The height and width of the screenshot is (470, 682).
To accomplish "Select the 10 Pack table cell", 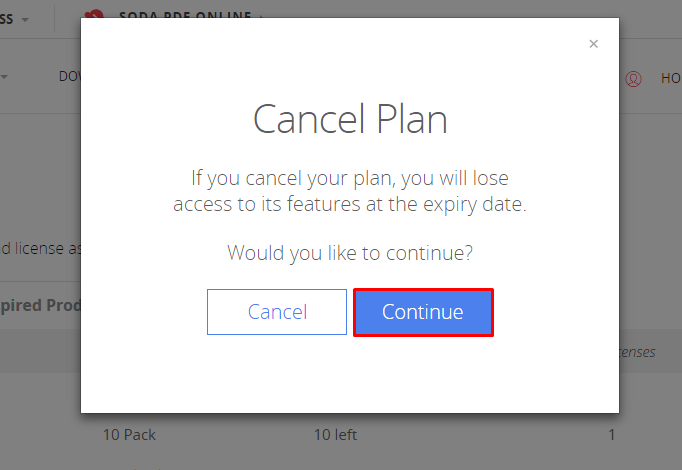I will [129, 435].
